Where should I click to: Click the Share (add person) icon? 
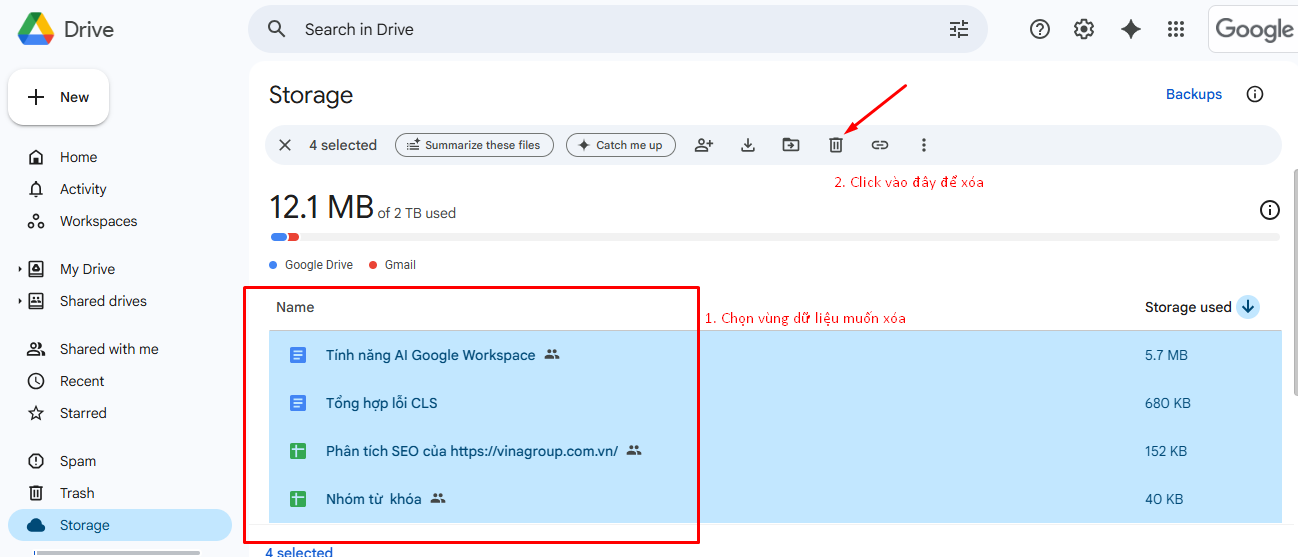[704, 145]
